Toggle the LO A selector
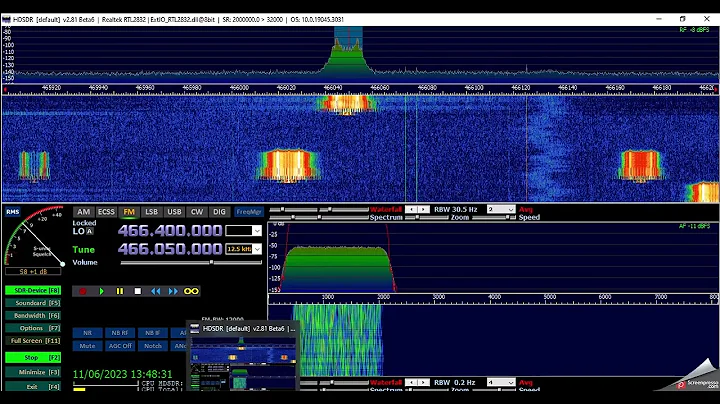Viewport: 720px width, 404px height. click(x=90, y=231)
